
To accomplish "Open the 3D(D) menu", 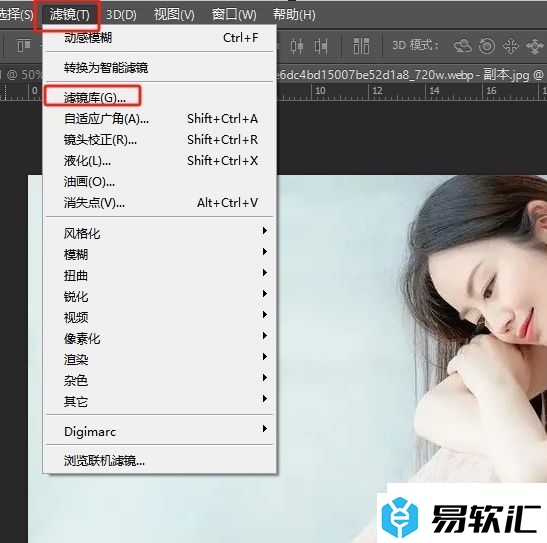I will click(x=121, y=15).
